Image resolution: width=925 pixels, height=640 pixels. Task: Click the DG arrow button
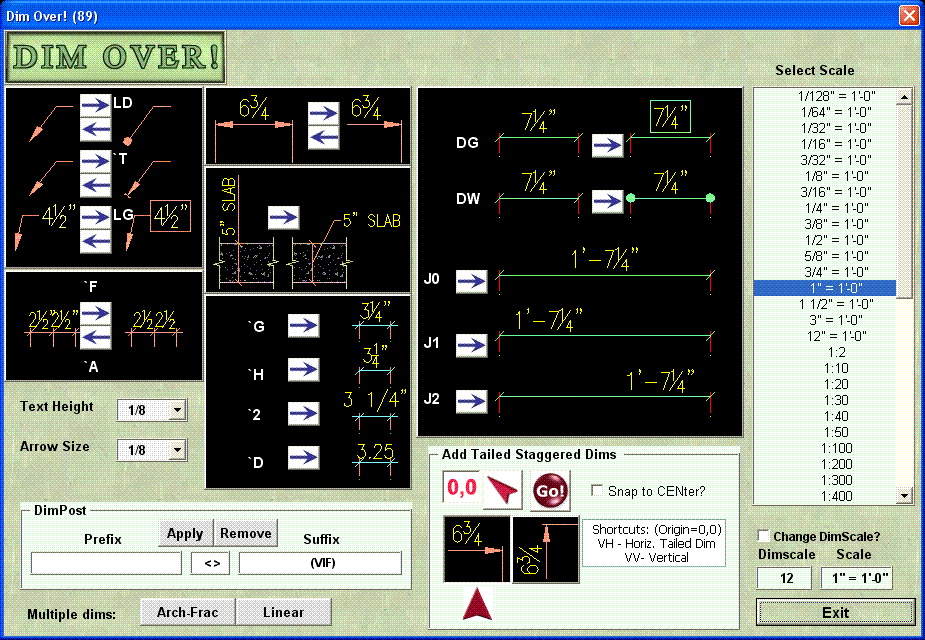tap(608, 145)
